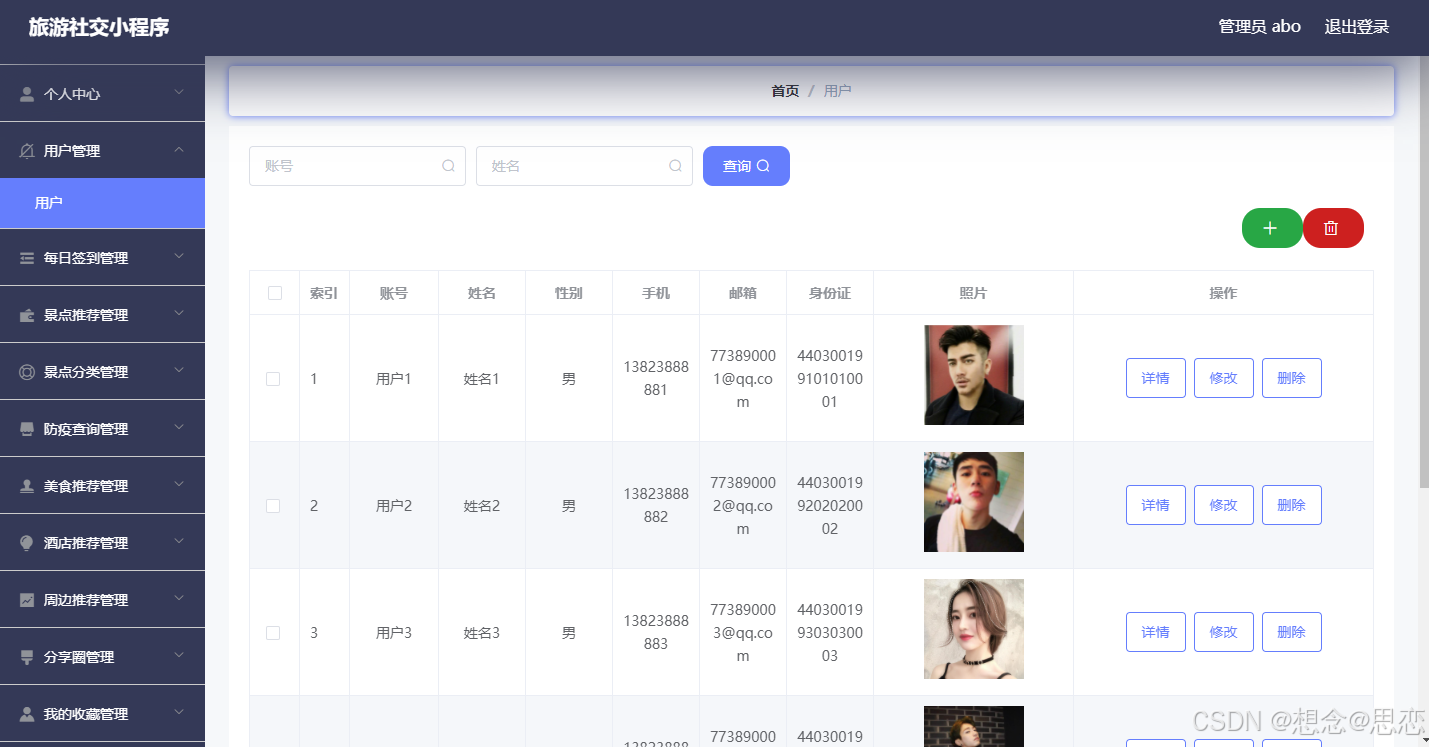Click the person icon beside 我的收藏管理
This screenshot has height=747, width=1429.
tap(27, 714)
